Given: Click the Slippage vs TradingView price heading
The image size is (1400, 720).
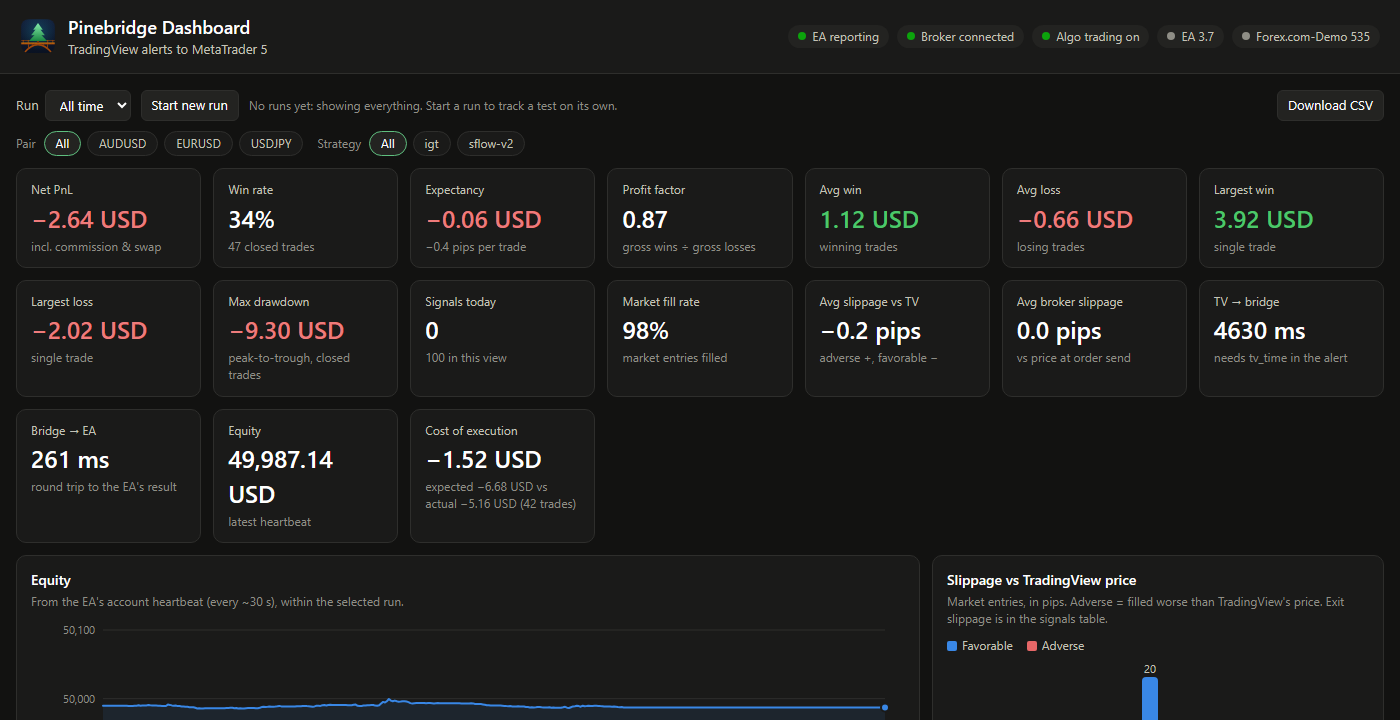Looking at the screenshot, I should click(x=1041, y=580).
